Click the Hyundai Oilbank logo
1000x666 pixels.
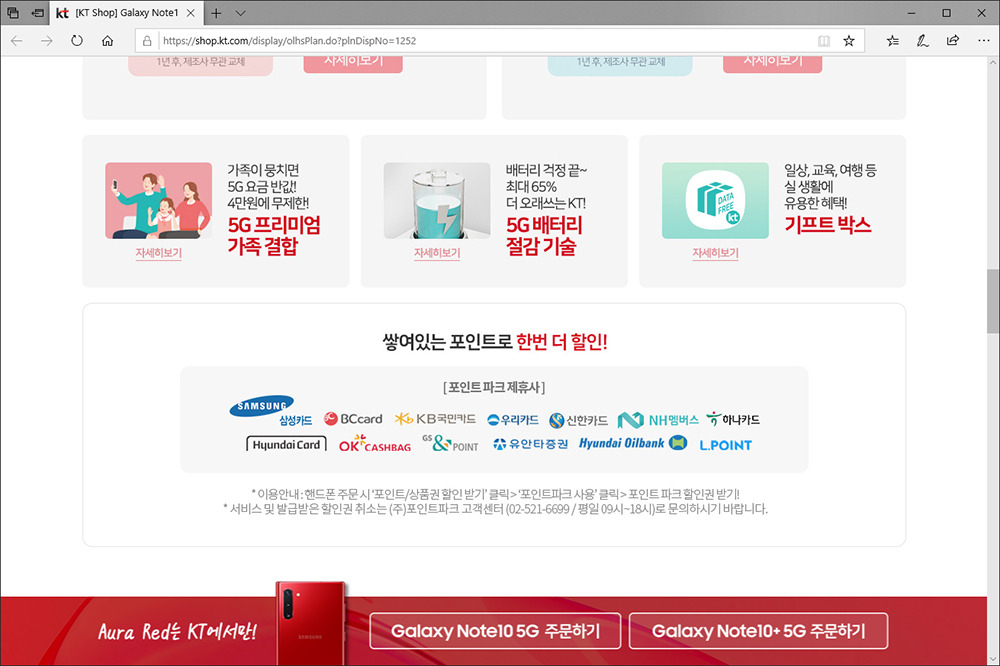click(633, 443)
